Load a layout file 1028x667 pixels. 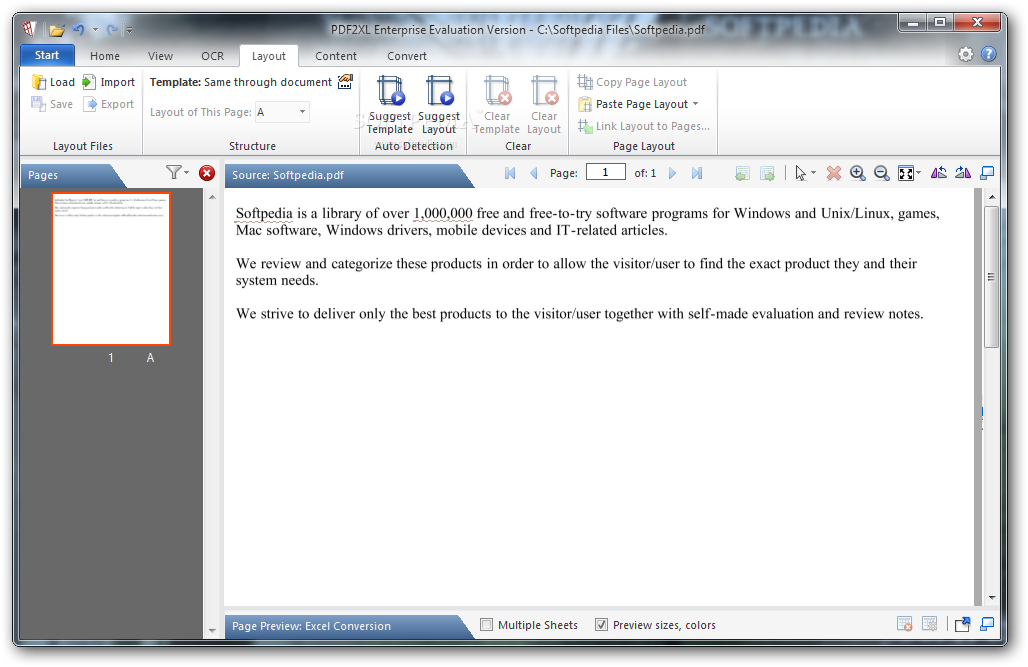[x=54, y=82]
